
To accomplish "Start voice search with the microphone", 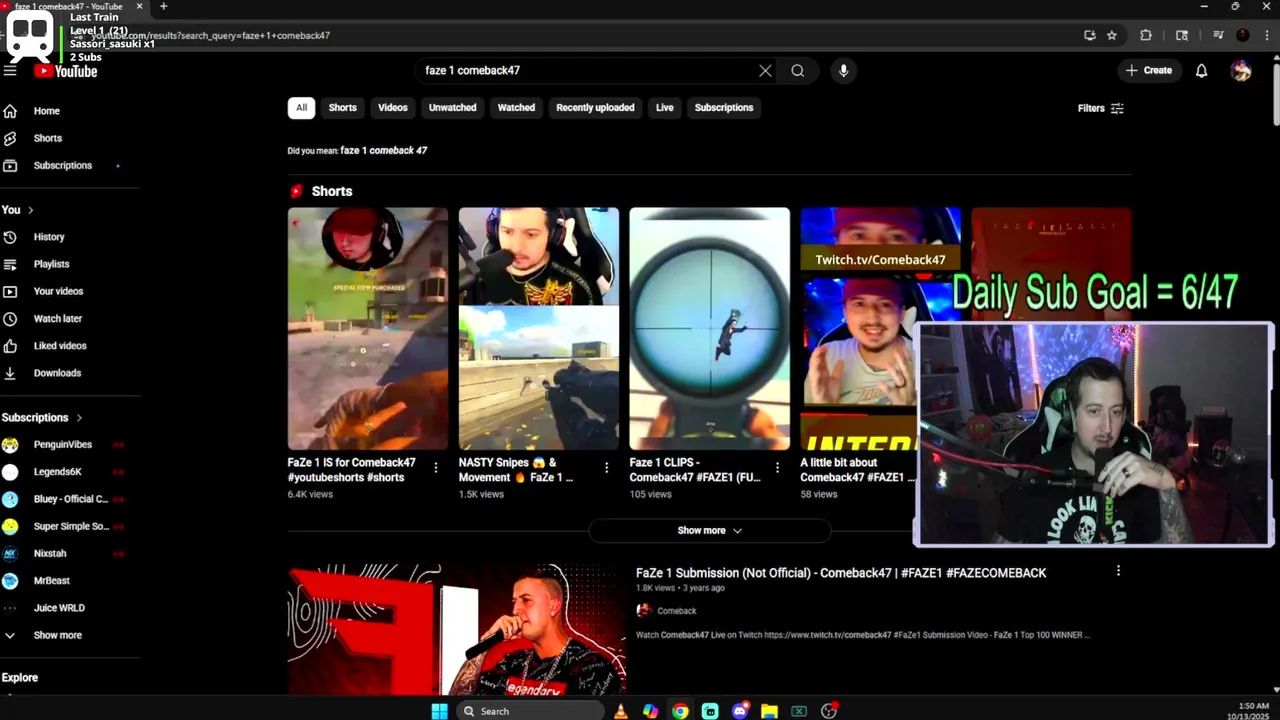I will pyautogui.click(x=843, y=70).
